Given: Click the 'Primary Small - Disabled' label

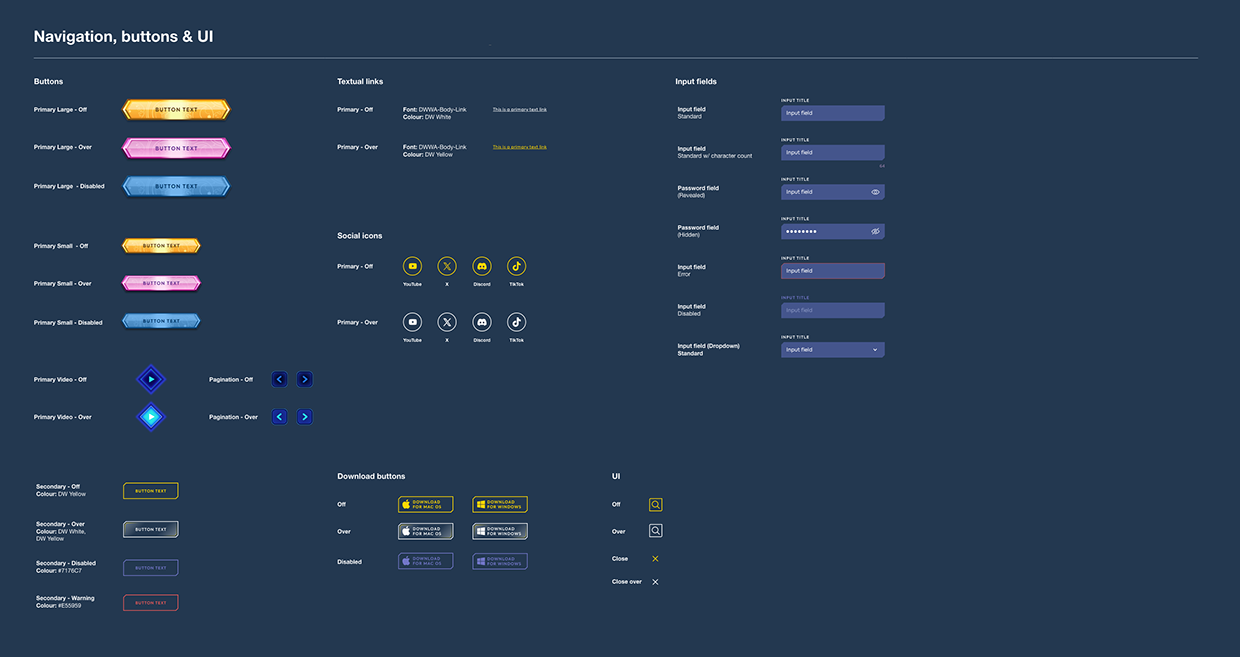Looking at the screenshot, I should point(68,322).
